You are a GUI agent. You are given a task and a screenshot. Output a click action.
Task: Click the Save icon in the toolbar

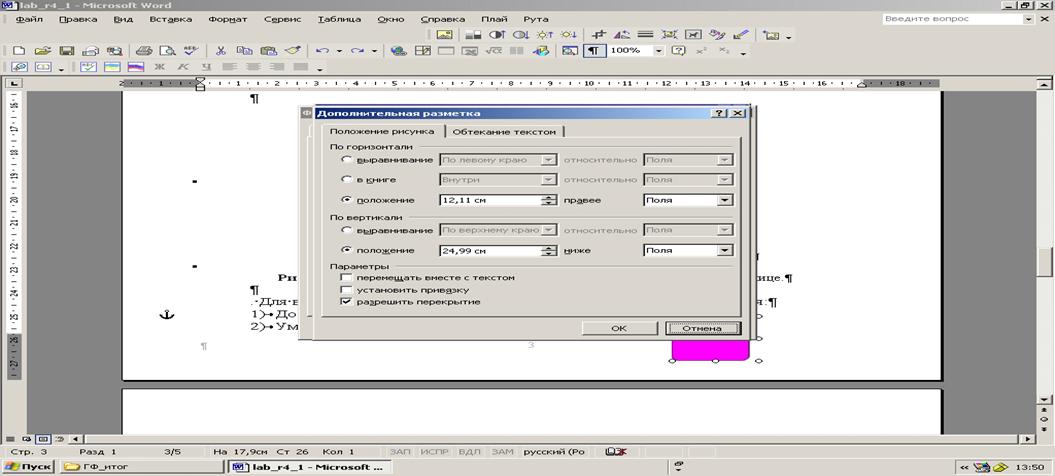tap(66, 50)
